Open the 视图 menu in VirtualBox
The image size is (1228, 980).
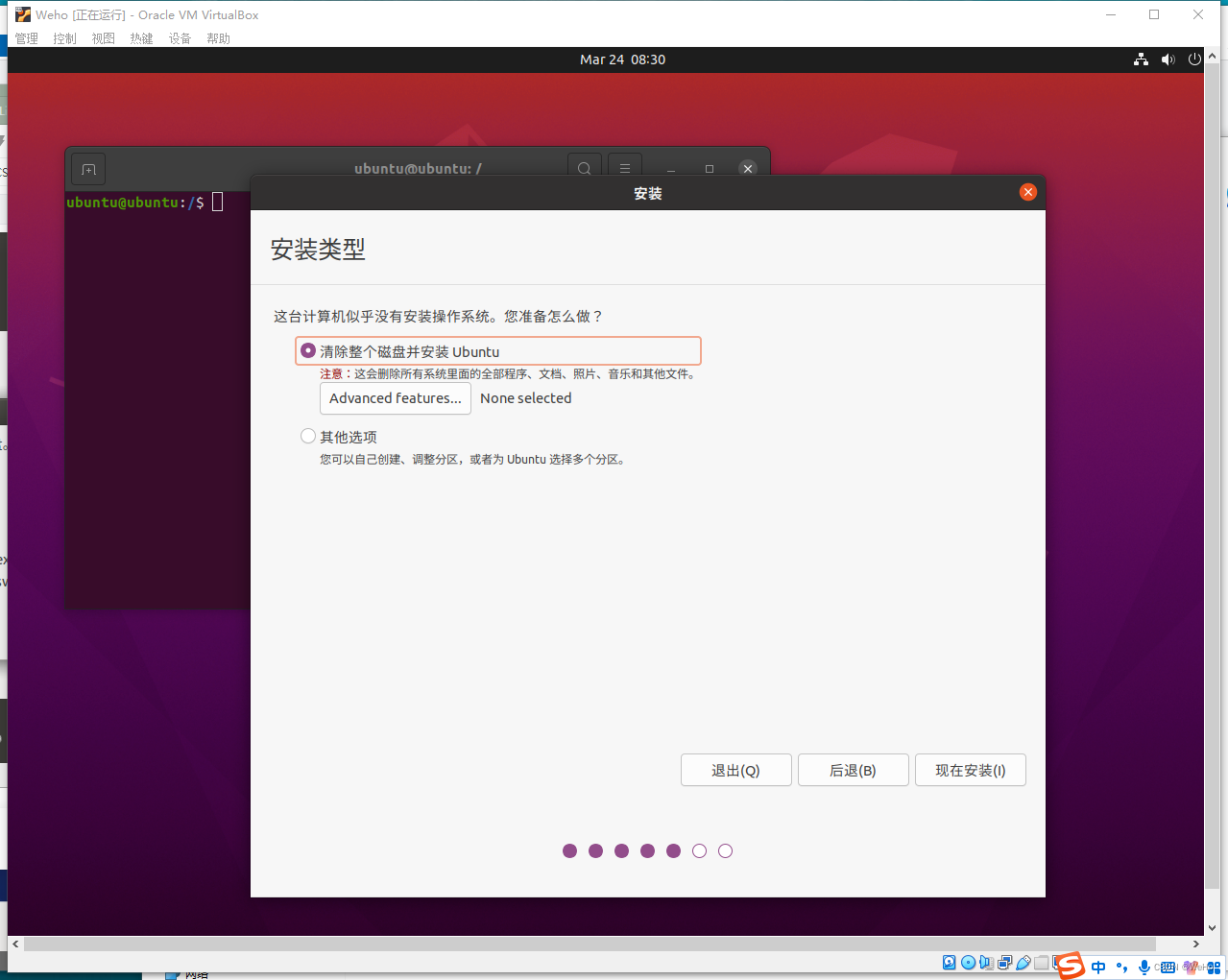(104, 38)
